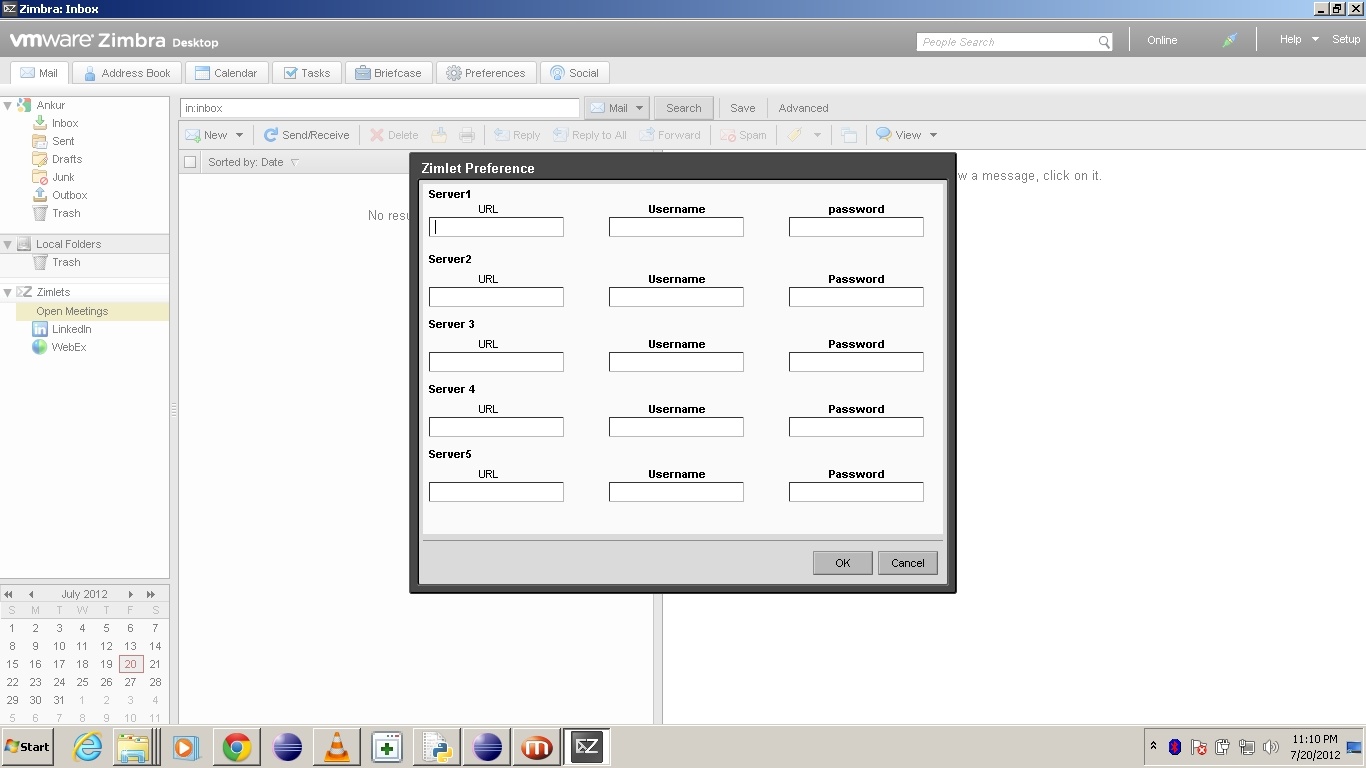The width and height of the screenshot is (1366, 768).
Task: Select the LinkedIn zimlet
Action: tap(71, 329)
